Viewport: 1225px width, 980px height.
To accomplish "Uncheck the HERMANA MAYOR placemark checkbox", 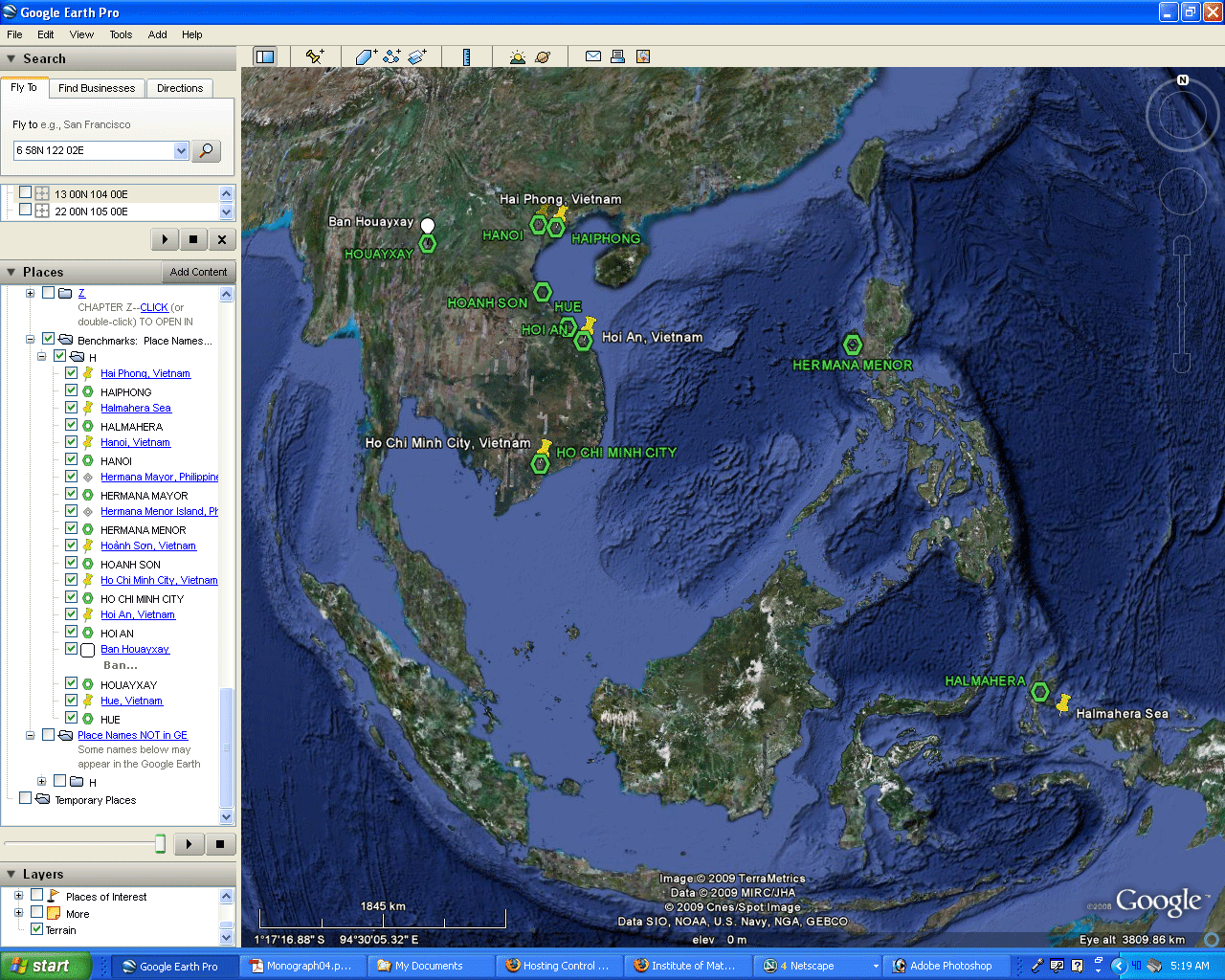I will click(x=72, y=494).
